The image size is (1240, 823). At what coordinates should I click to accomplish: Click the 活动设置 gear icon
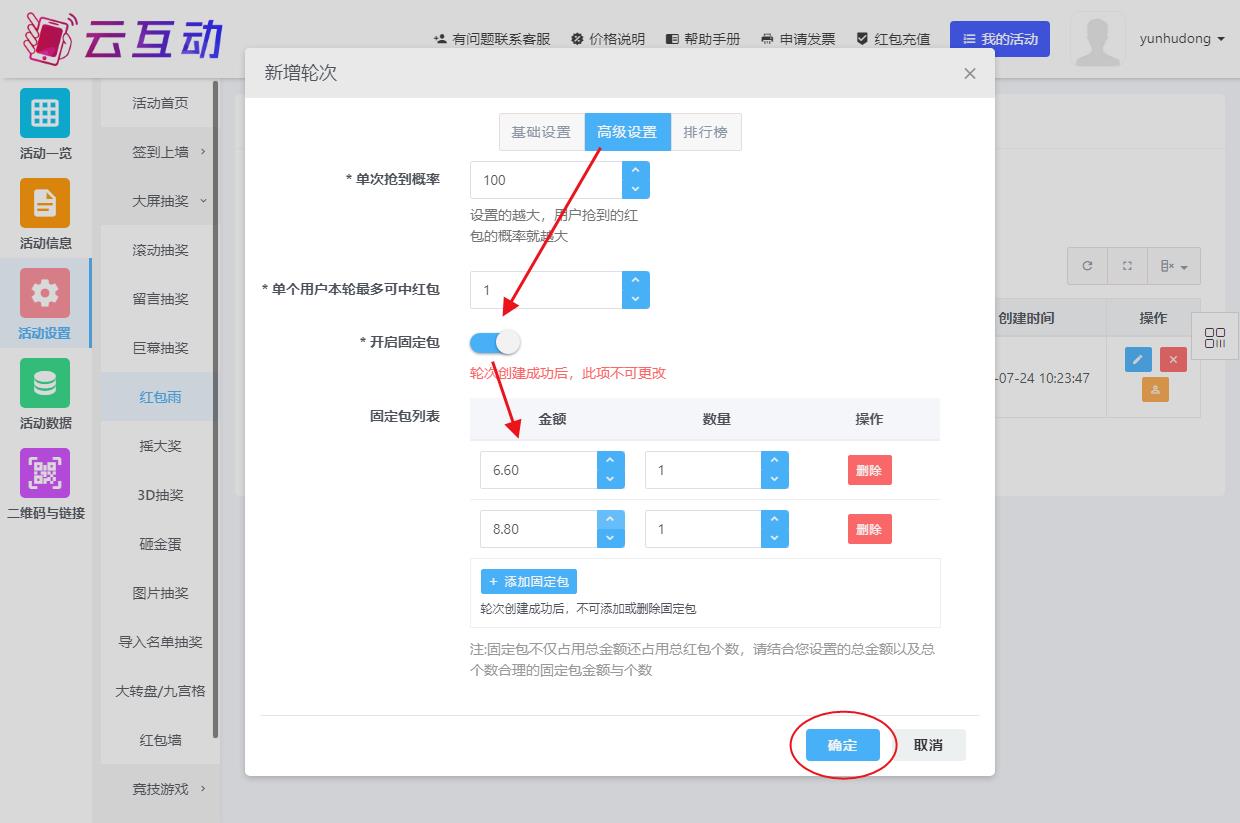click(45, 293)
